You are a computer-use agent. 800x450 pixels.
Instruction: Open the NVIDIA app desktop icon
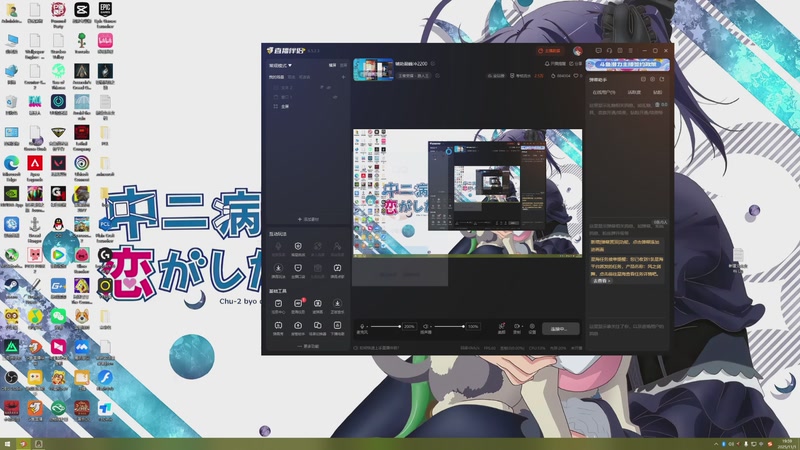11,198
